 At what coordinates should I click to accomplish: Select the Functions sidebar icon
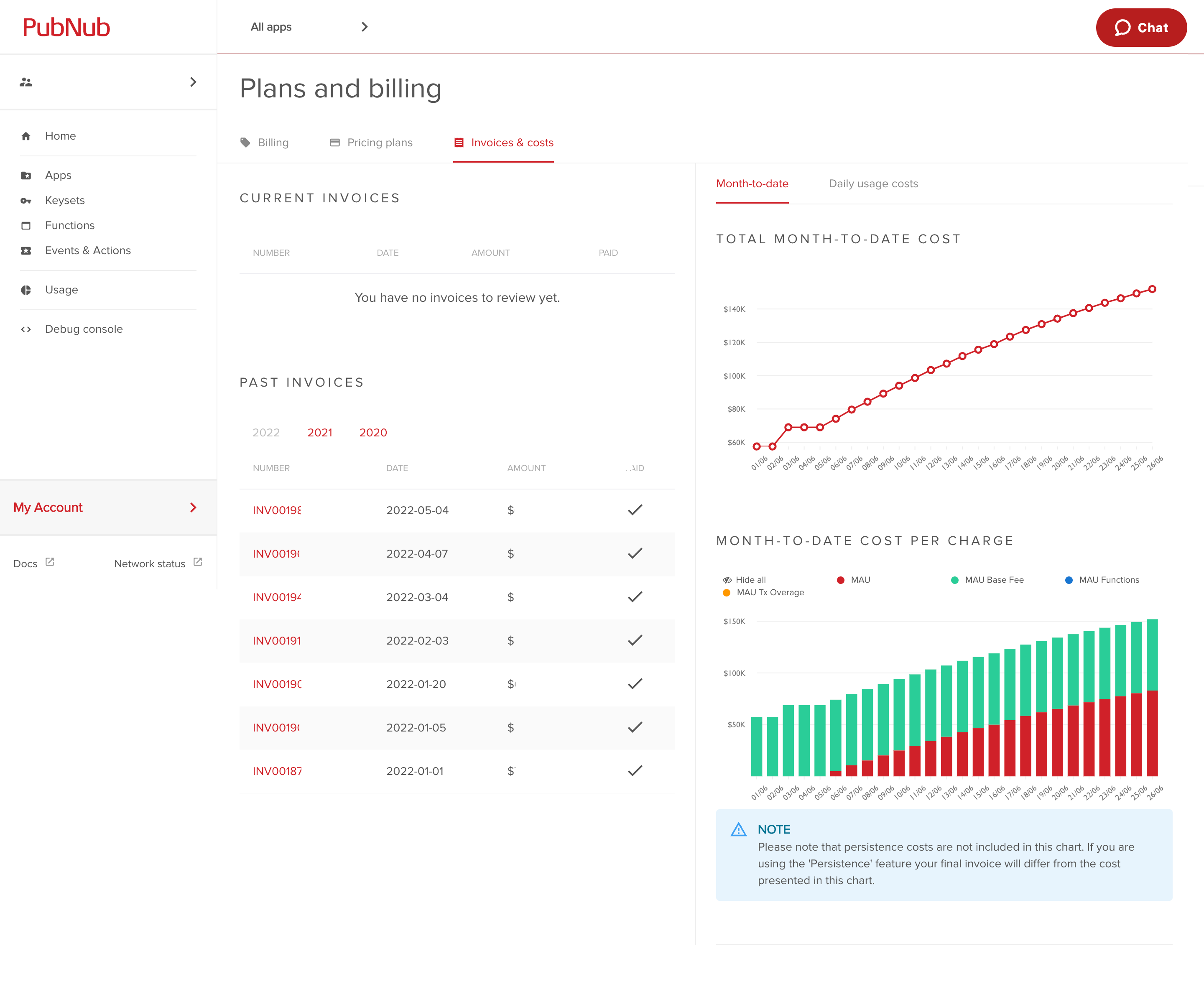tap(26, 225)
